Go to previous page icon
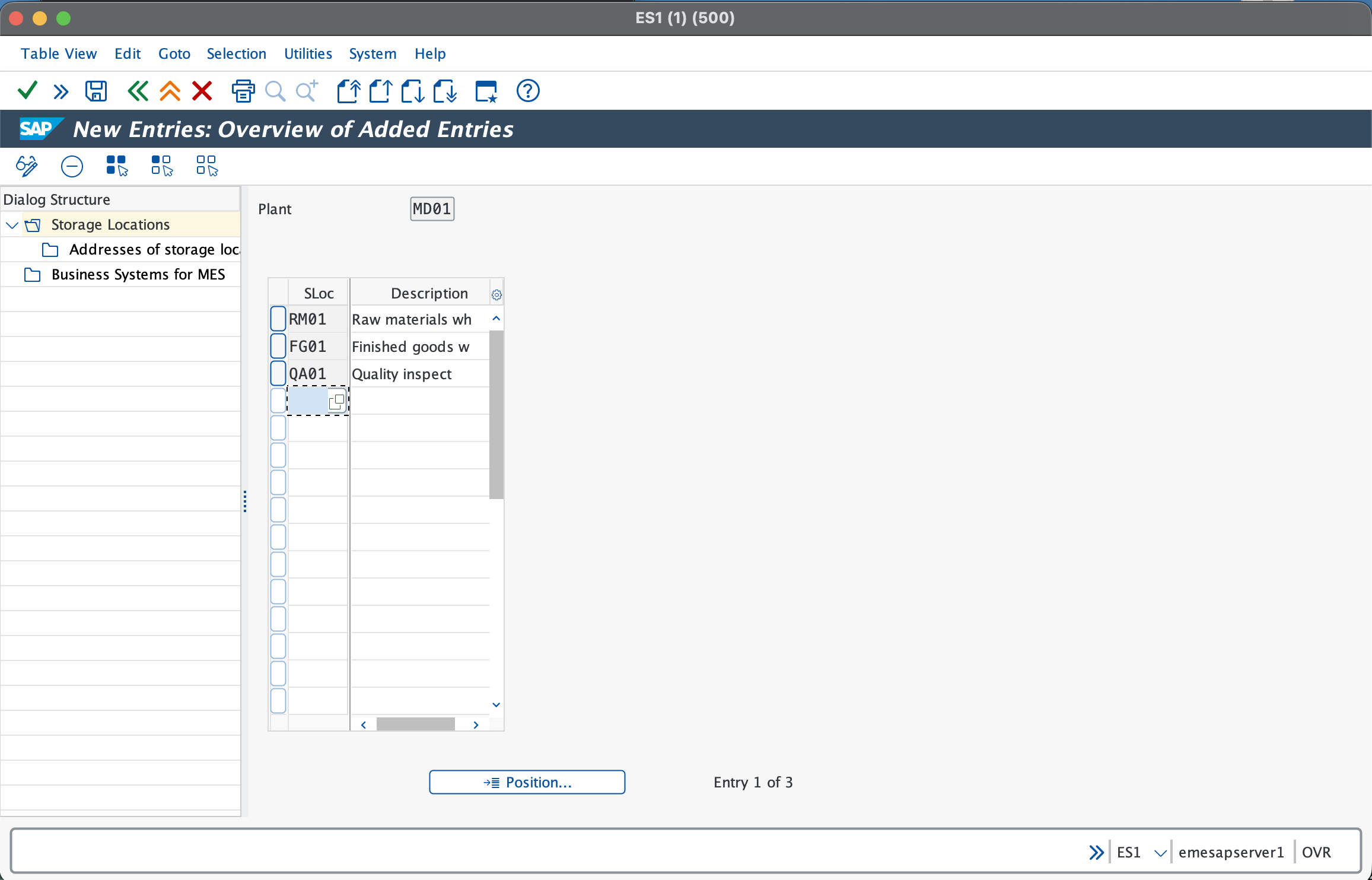 tap(381, 91)
